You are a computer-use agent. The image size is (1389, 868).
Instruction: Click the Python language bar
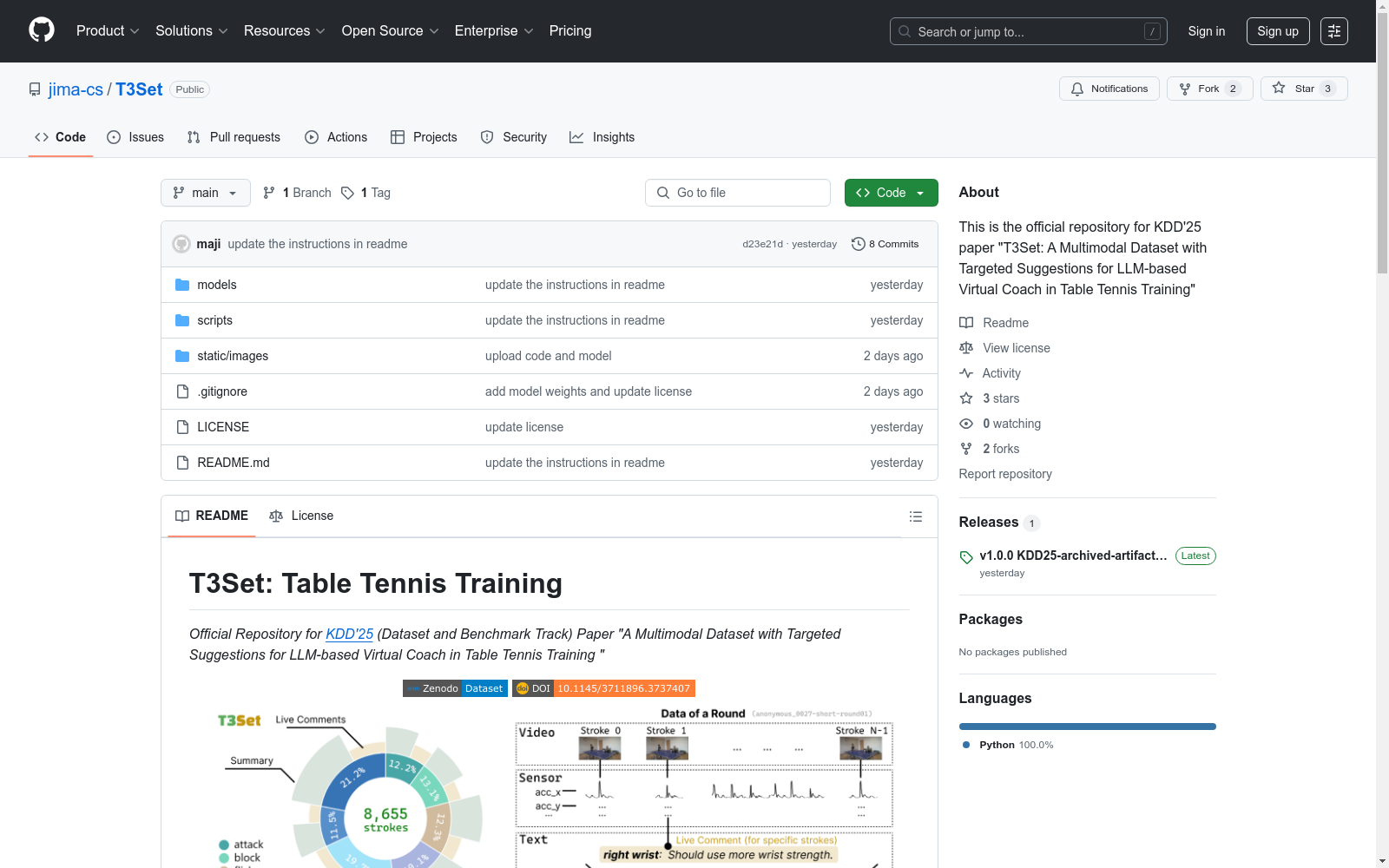(x=1088, y=727)
